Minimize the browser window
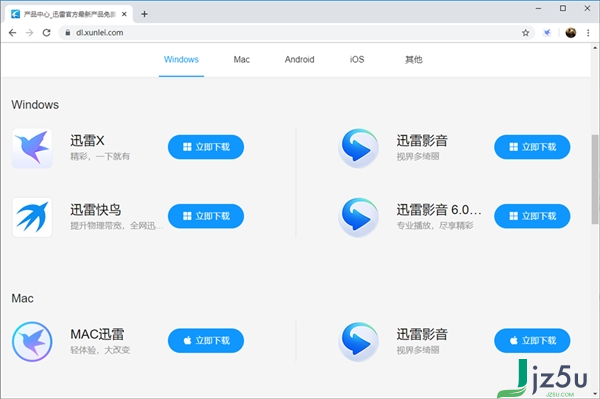This screenshot has height=399, width=600. pos(538,8)
